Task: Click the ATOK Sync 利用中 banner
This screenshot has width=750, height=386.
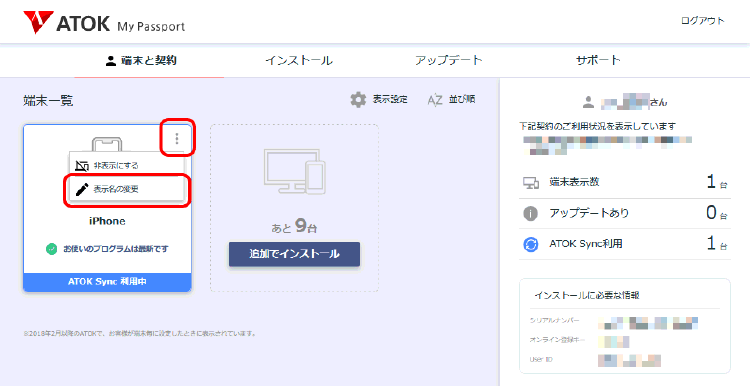Action: (107, 282)
